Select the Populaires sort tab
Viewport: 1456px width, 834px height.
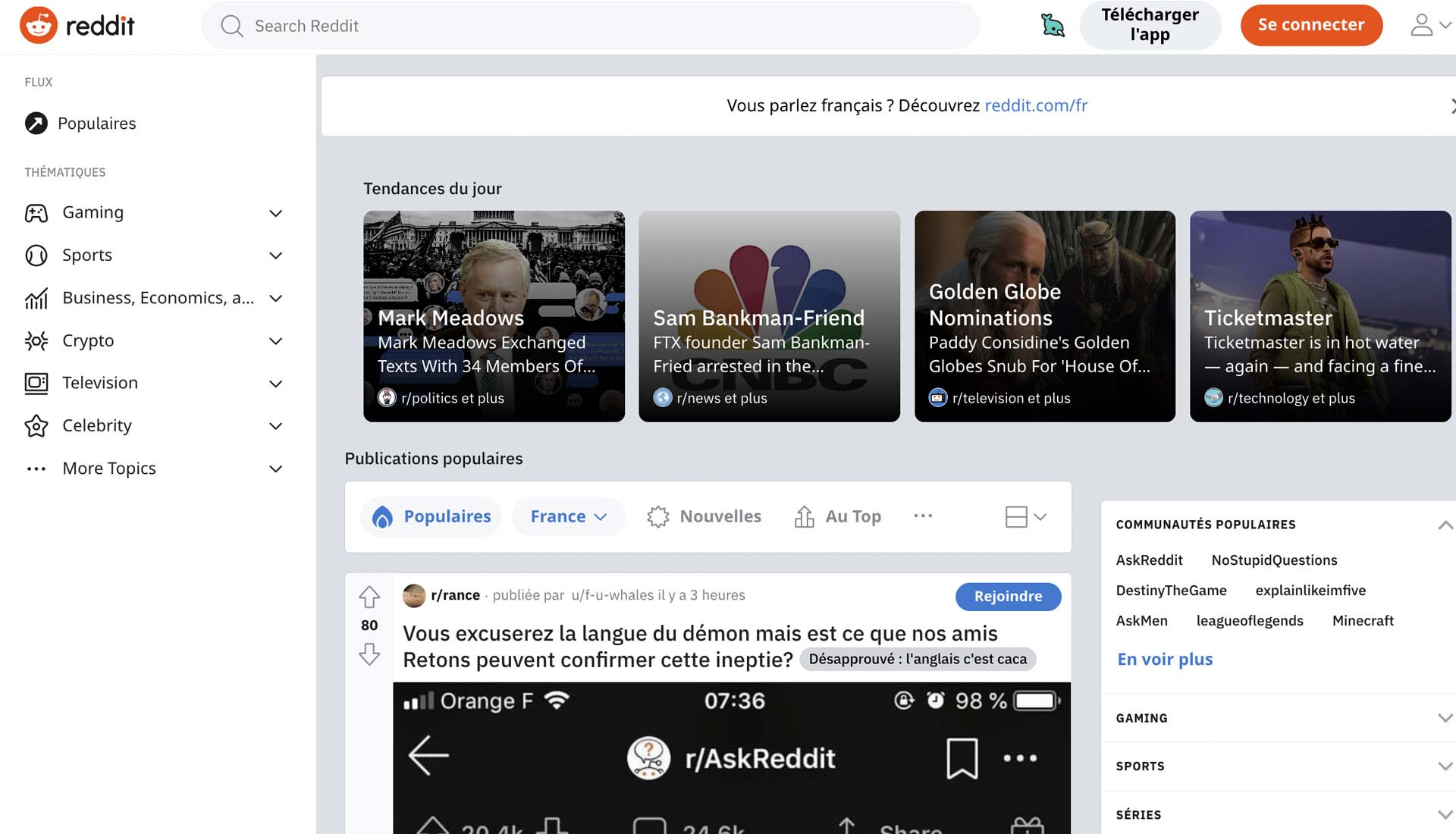(431, 517)
